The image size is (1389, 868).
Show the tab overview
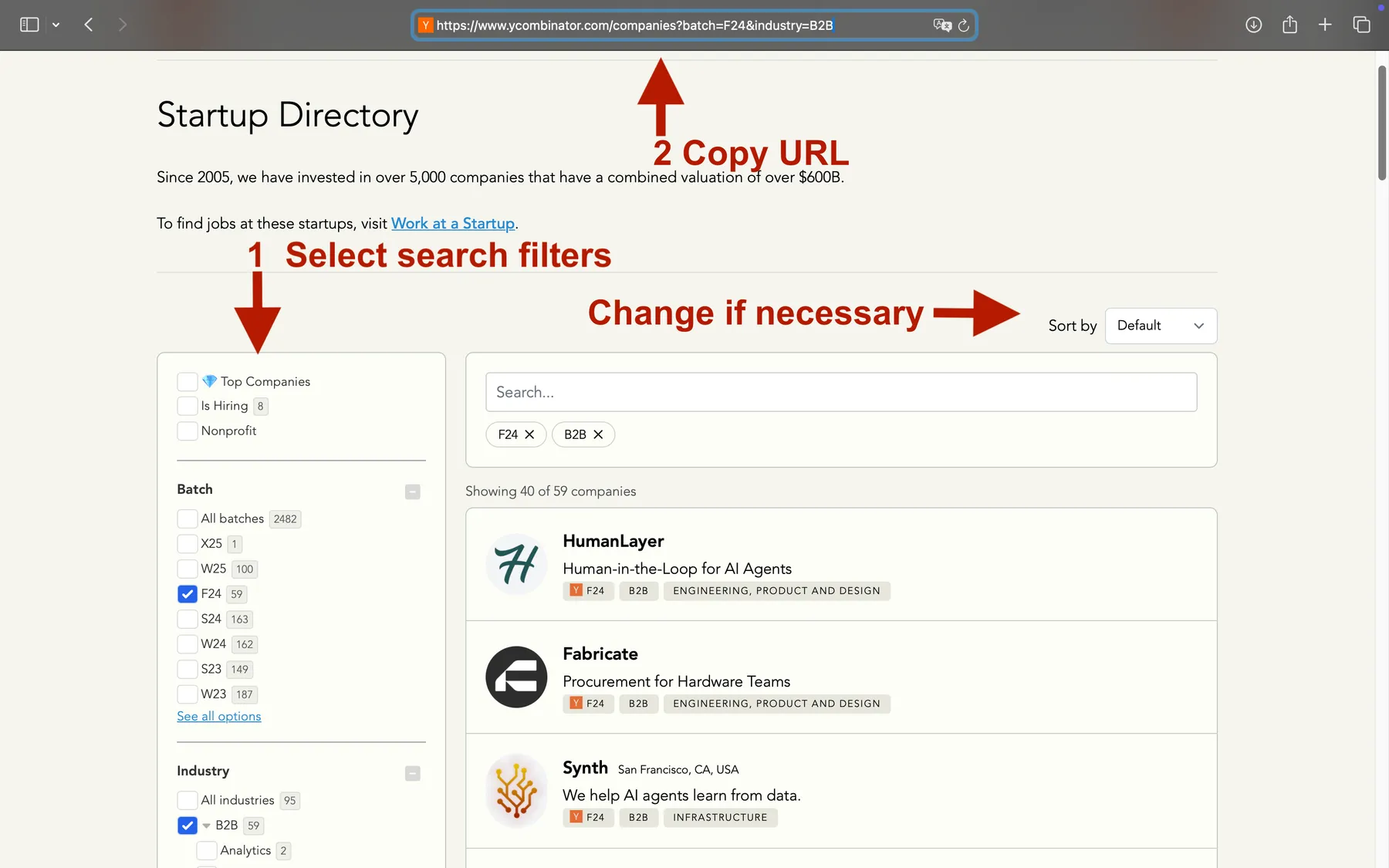[x=1361, y=25]
